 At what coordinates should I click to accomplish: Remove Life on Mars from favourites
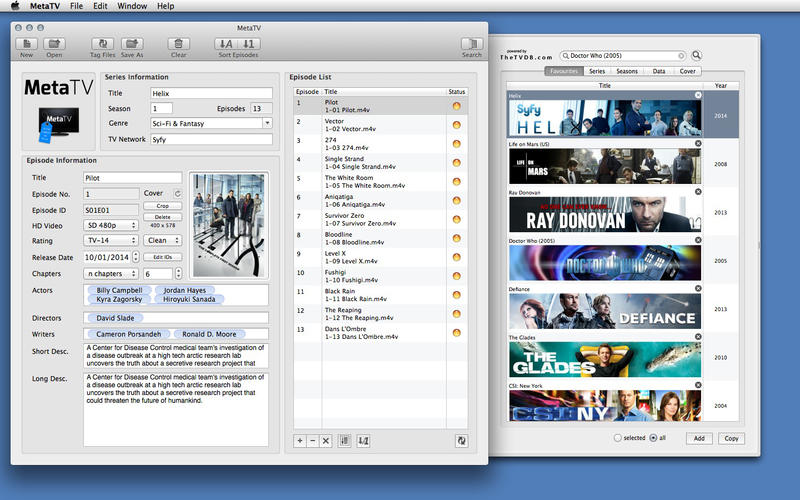coord(698,143)
